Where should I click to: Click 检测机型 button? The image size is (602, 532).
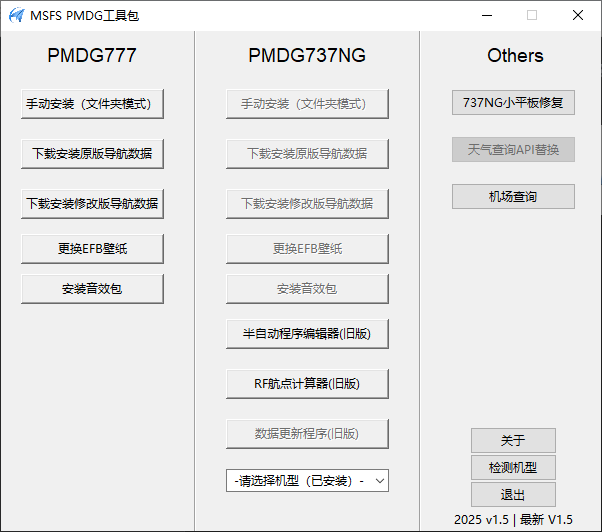tap(513, 468)
